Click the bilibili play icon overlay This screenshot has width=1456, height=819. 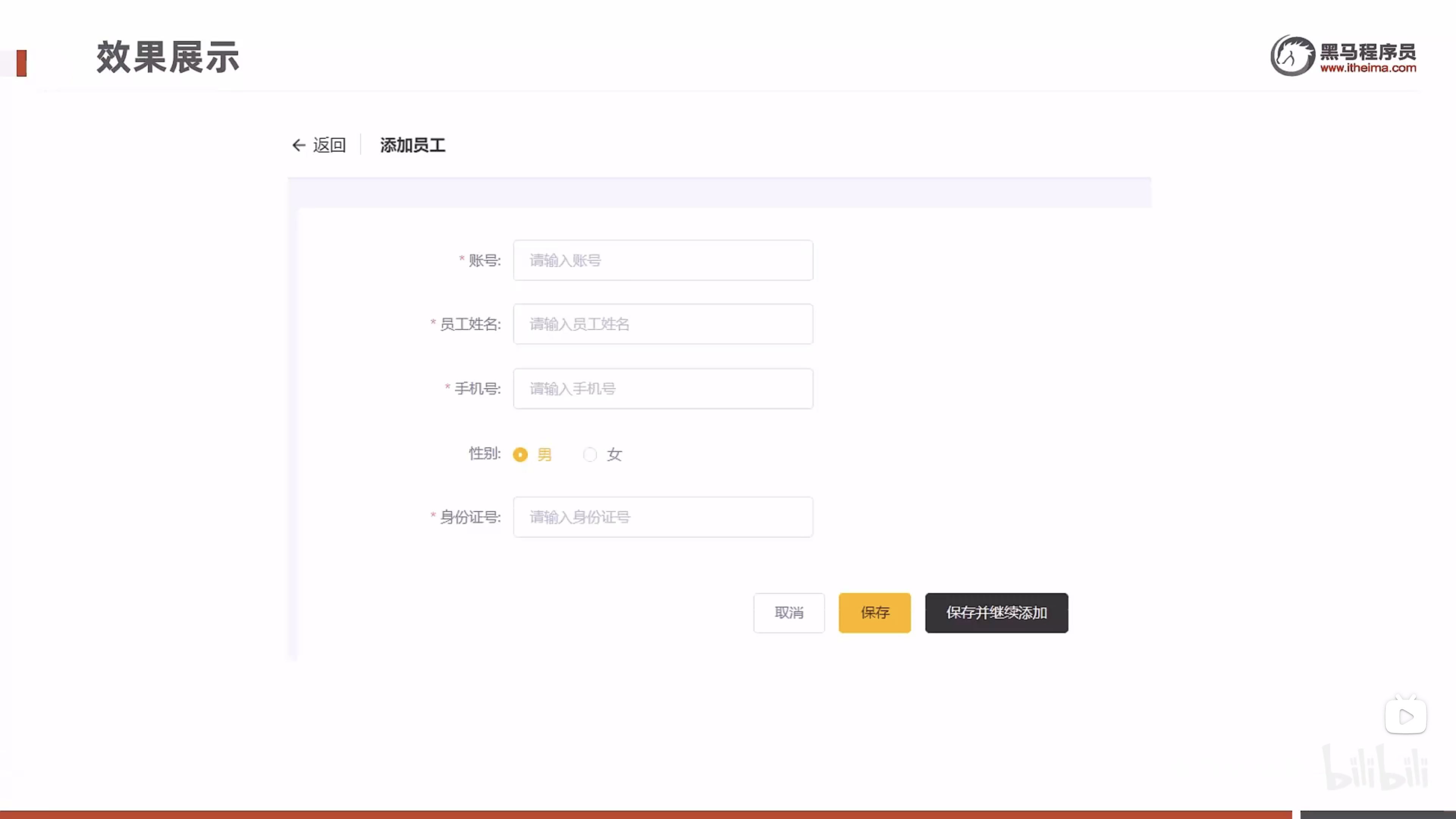click(x=1405, y=717)
